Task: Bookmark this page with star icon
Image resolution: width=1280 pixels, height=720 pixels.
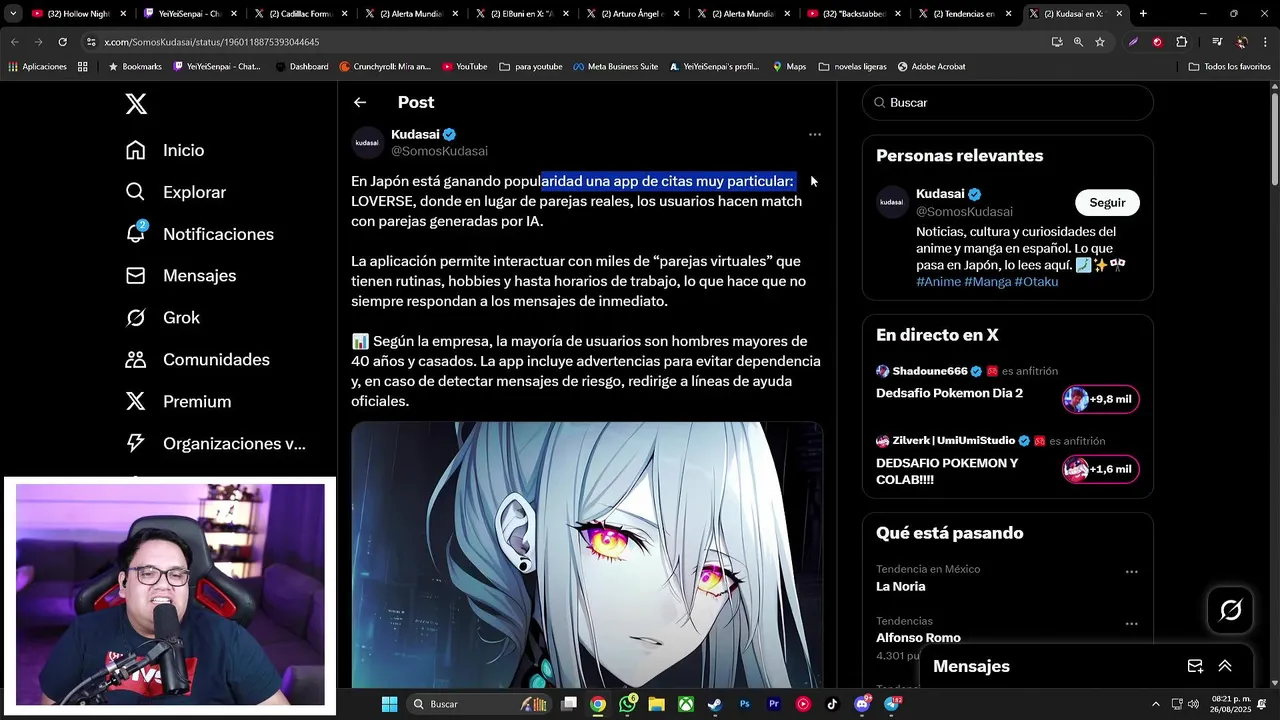Action: [x=1100, y=42]
